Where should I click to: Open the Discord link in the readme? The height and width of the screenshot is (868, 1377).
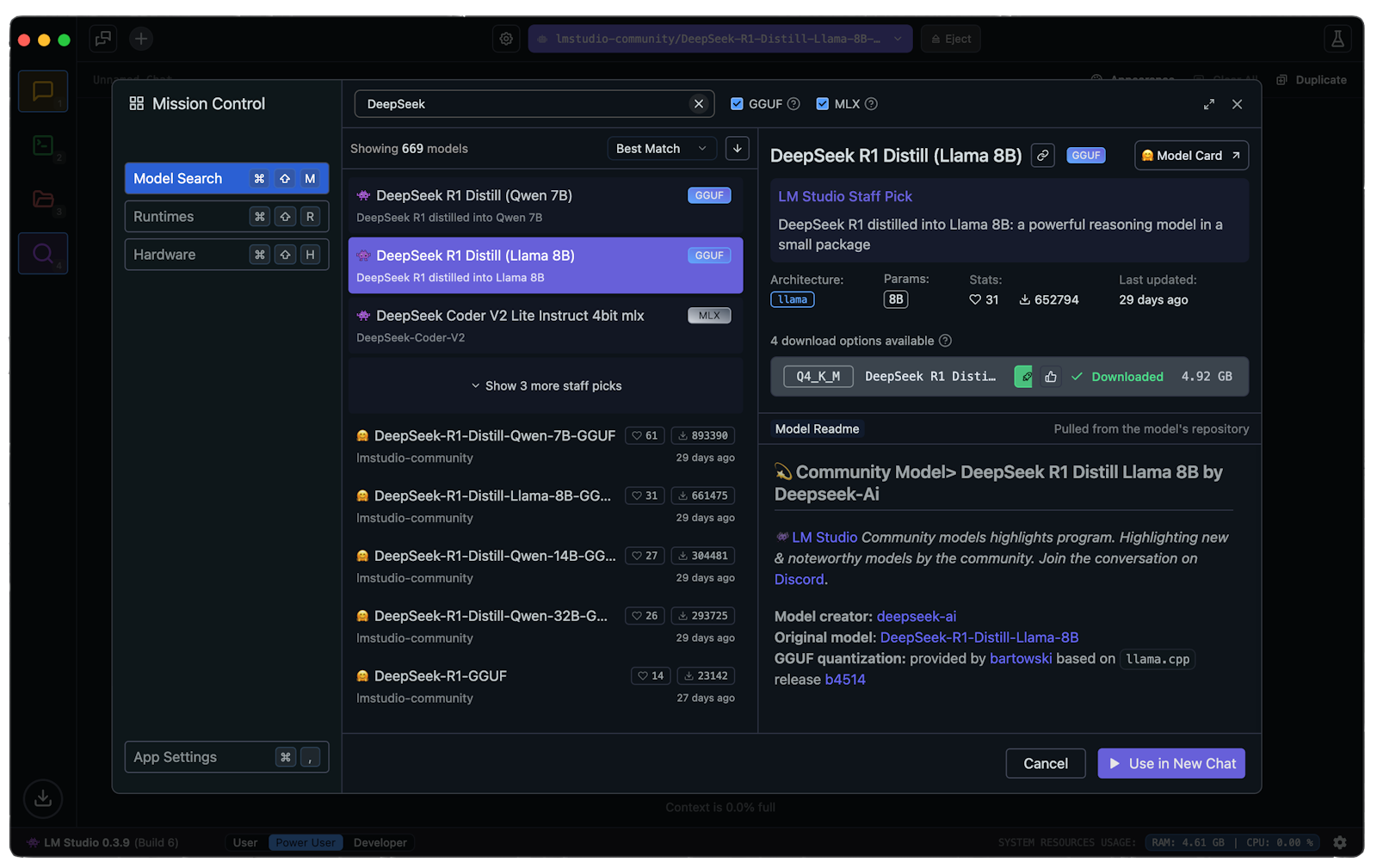[x=799, y=579]
